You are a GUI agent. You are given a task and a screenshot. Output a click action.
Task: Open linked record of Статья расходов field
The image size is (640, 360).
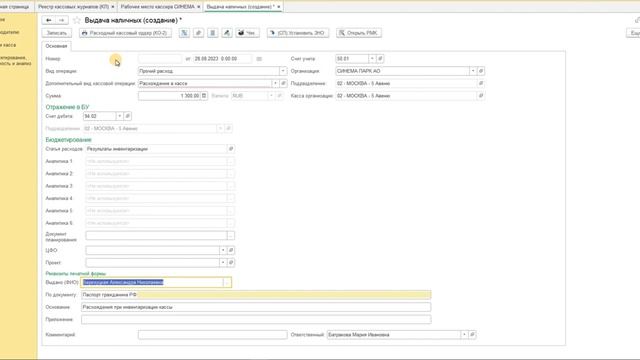pyautogui.click(x=231, y=149)
